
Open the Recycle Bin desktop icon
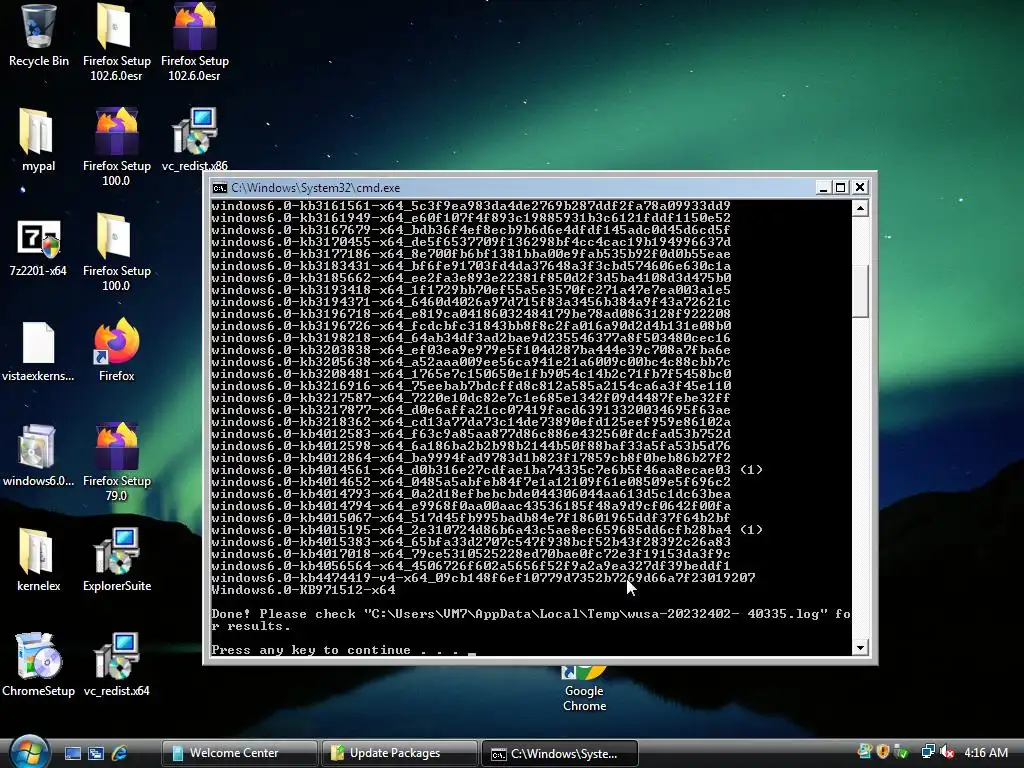38,35
